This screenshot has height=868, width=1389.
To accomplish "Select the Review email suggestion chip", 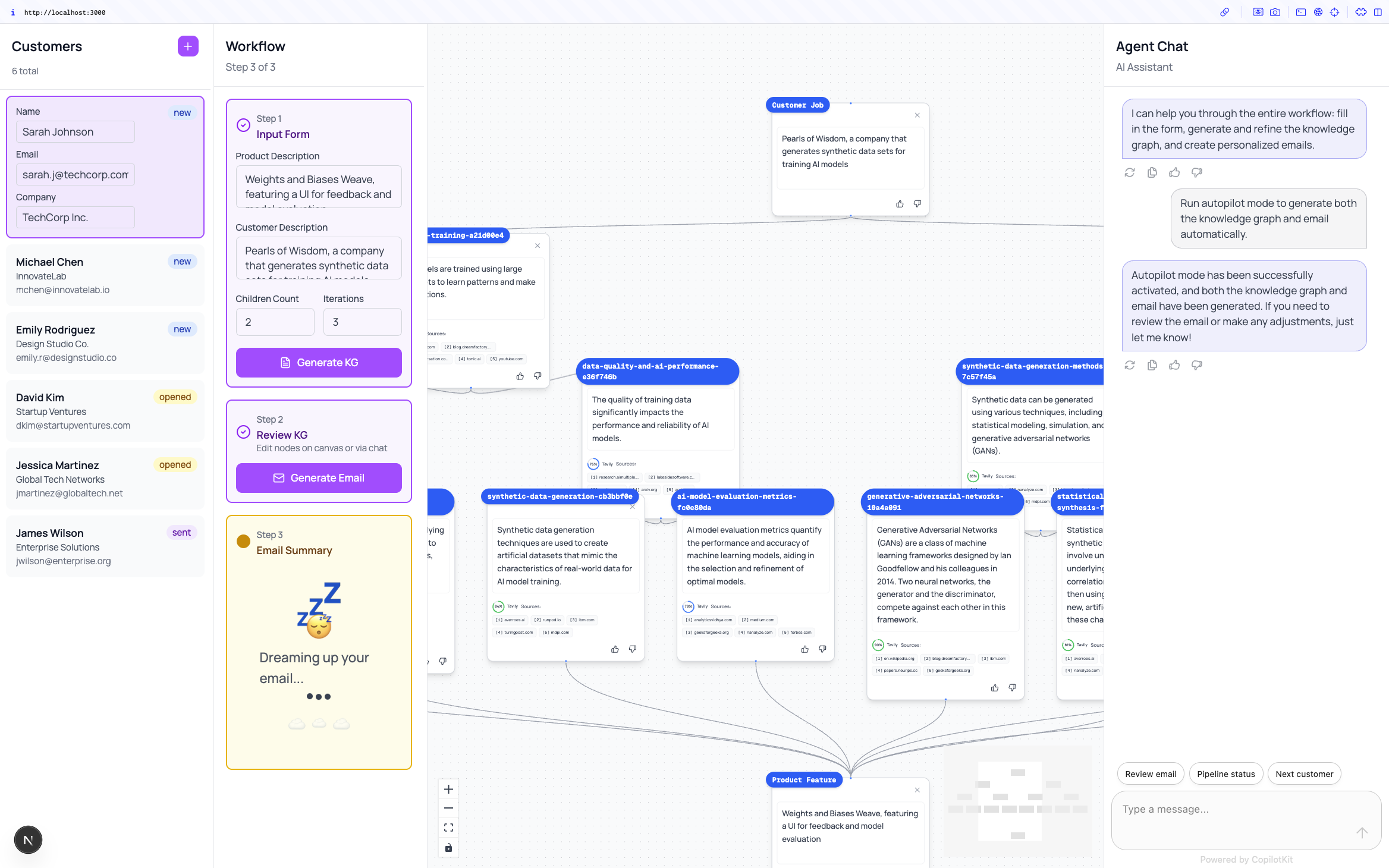I will 1150,773.
